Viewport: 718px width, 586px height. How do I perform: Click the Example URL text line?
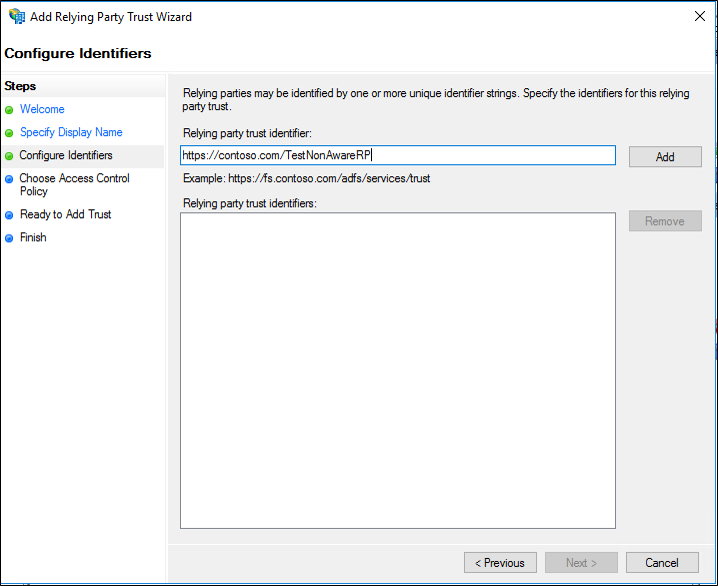pyautogui.click(x=306, y=178)
